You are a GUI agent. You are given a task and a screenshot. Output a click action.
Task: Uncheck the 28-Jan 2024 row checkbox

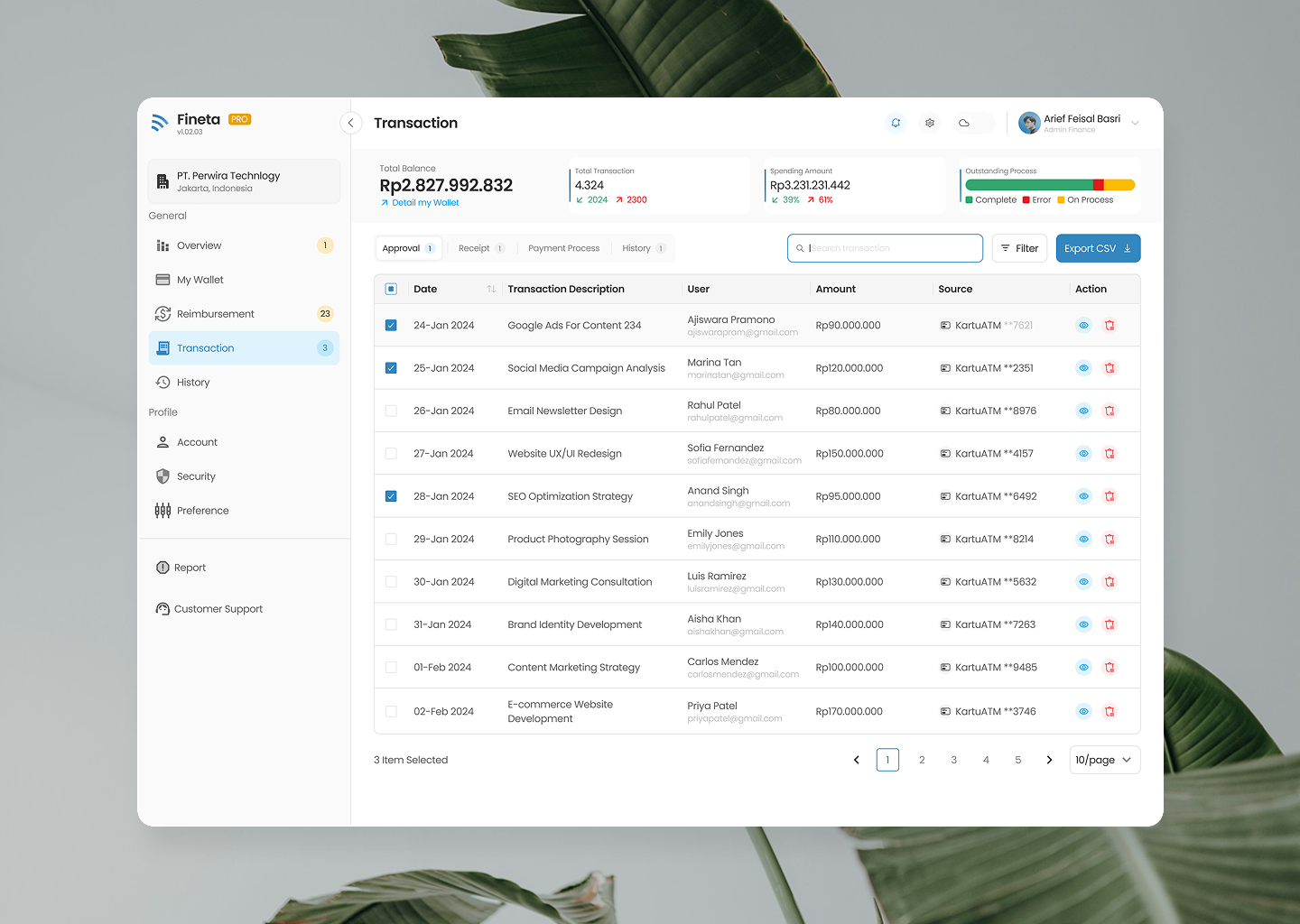(x=391, y=496)
